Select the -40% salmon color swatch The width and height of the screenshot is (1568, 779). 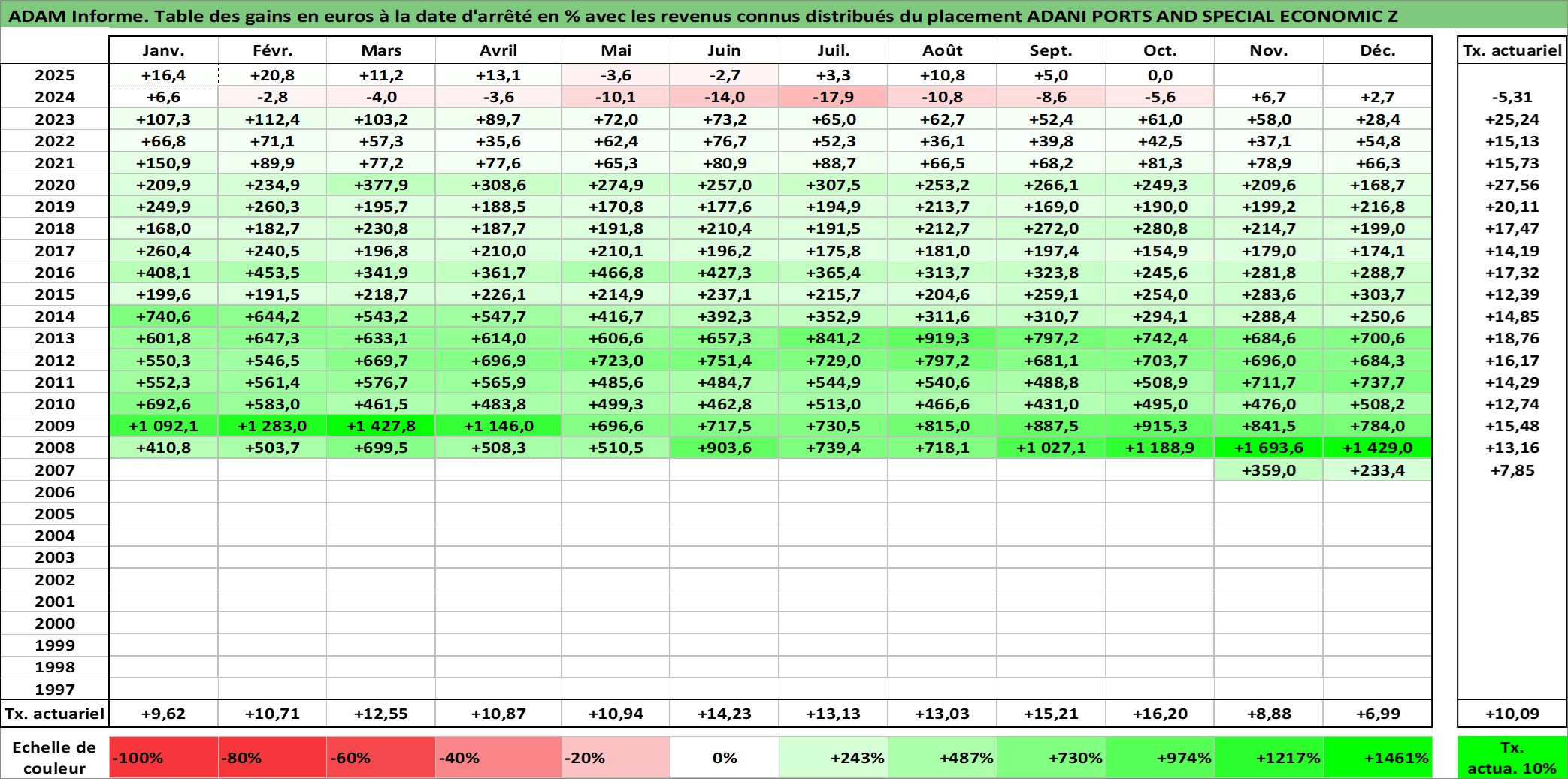click(x=498, y=757)
